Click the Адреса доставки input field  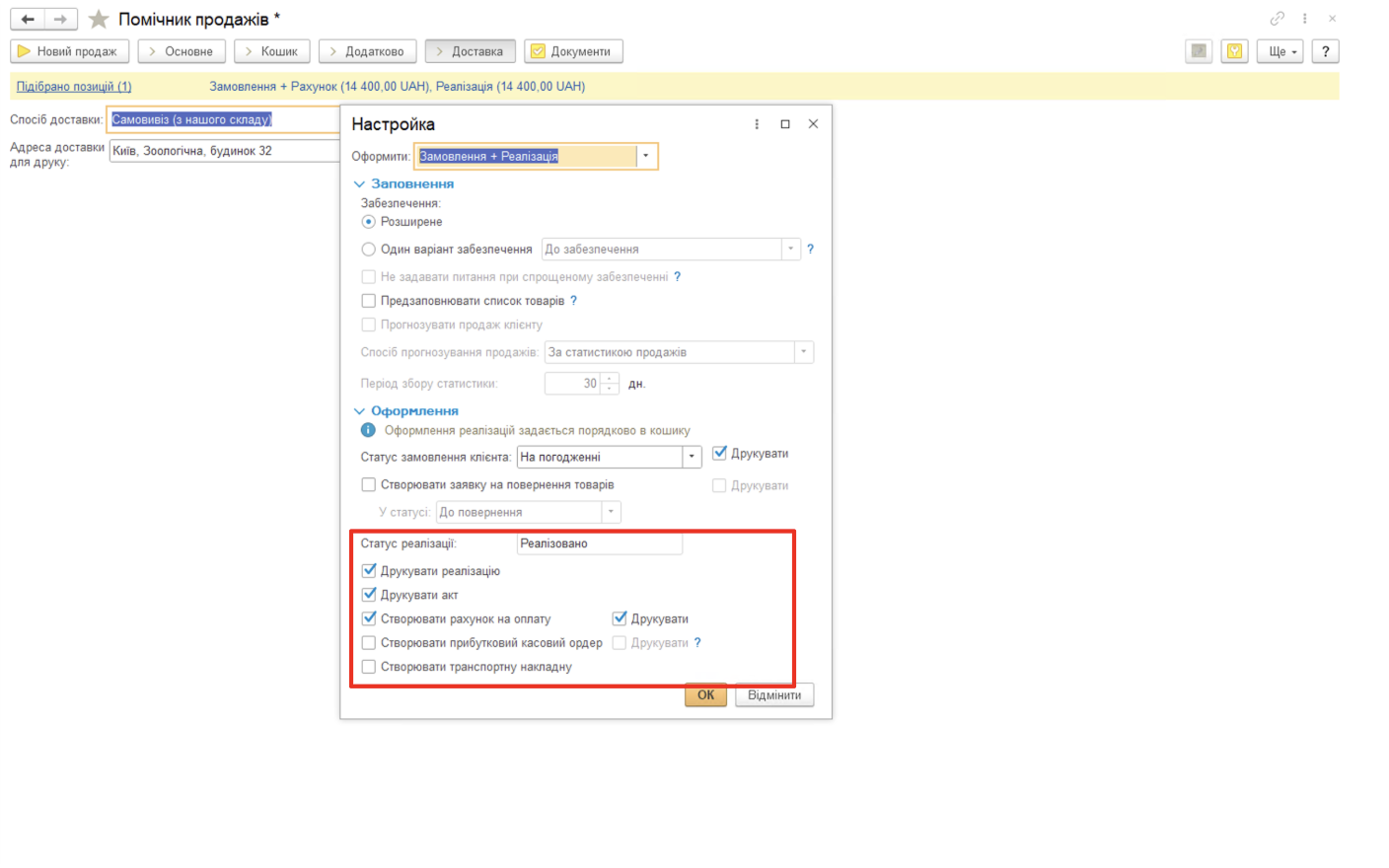223,151
